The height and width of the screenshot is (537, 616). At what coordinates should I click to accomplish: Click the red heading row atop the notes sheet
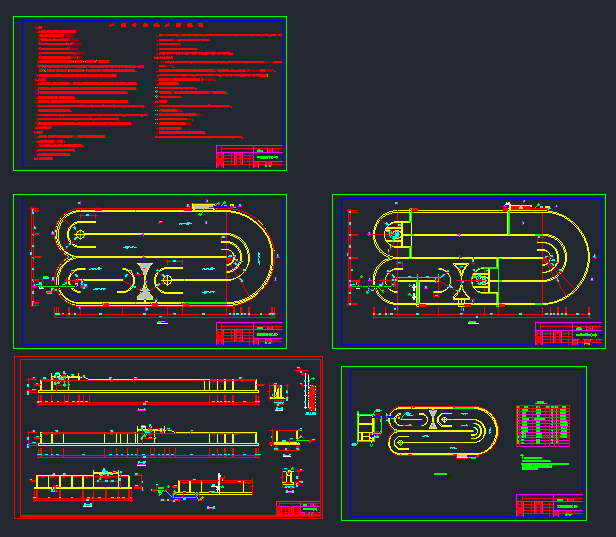tap(156, 25)
